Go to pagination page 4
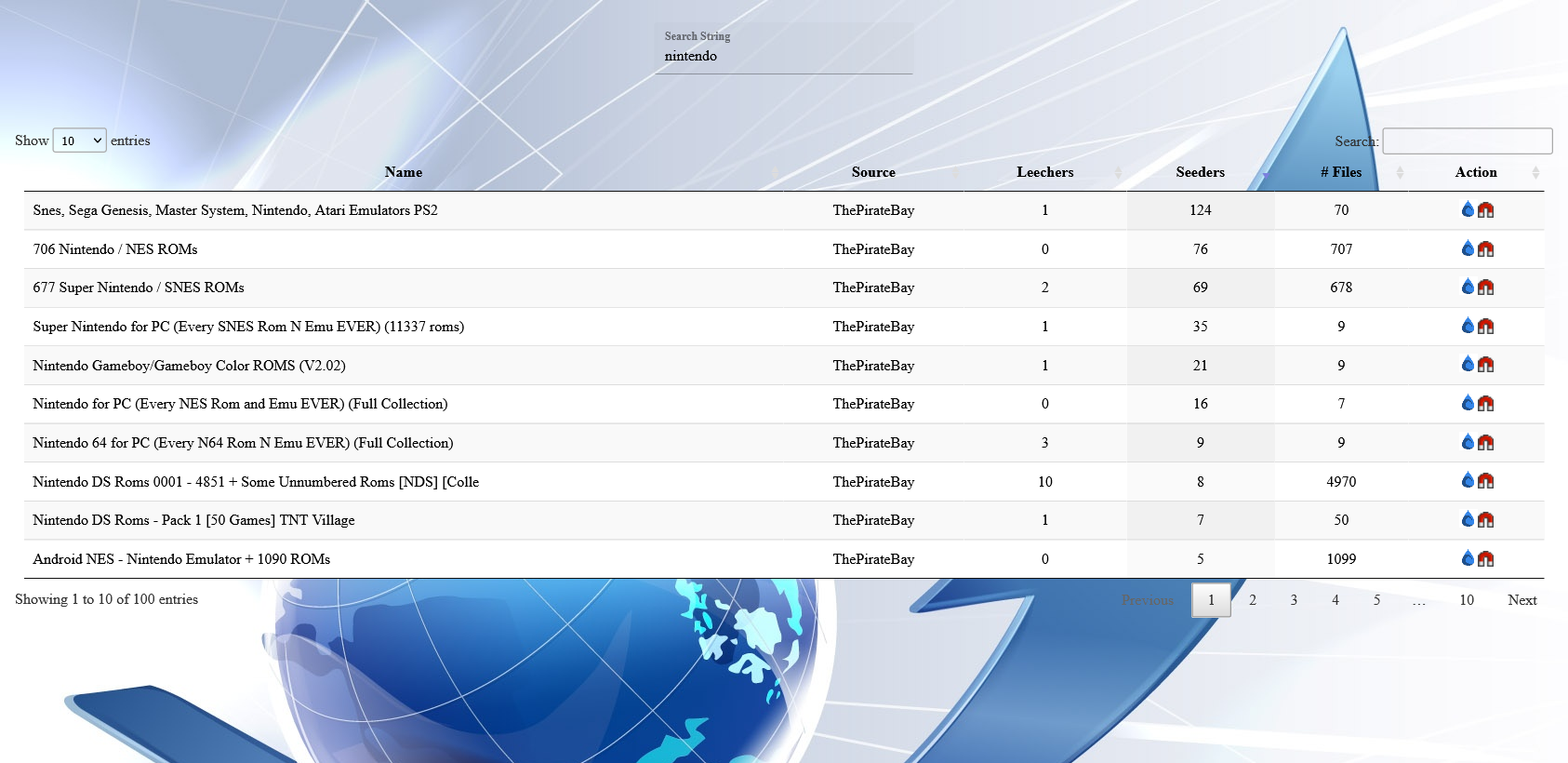This screenshot has width=1568, height=763. (x=1335, y=600)
